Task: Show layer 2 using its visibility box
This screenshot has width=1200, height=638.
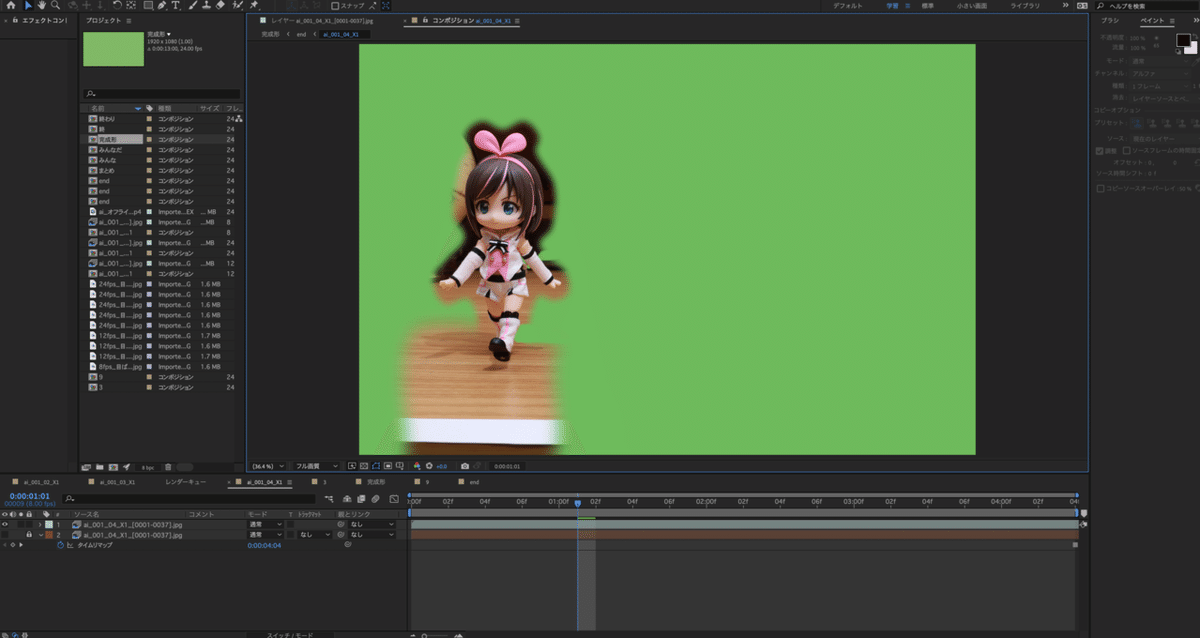Action: pyautogui.click(x=5, y=535)
